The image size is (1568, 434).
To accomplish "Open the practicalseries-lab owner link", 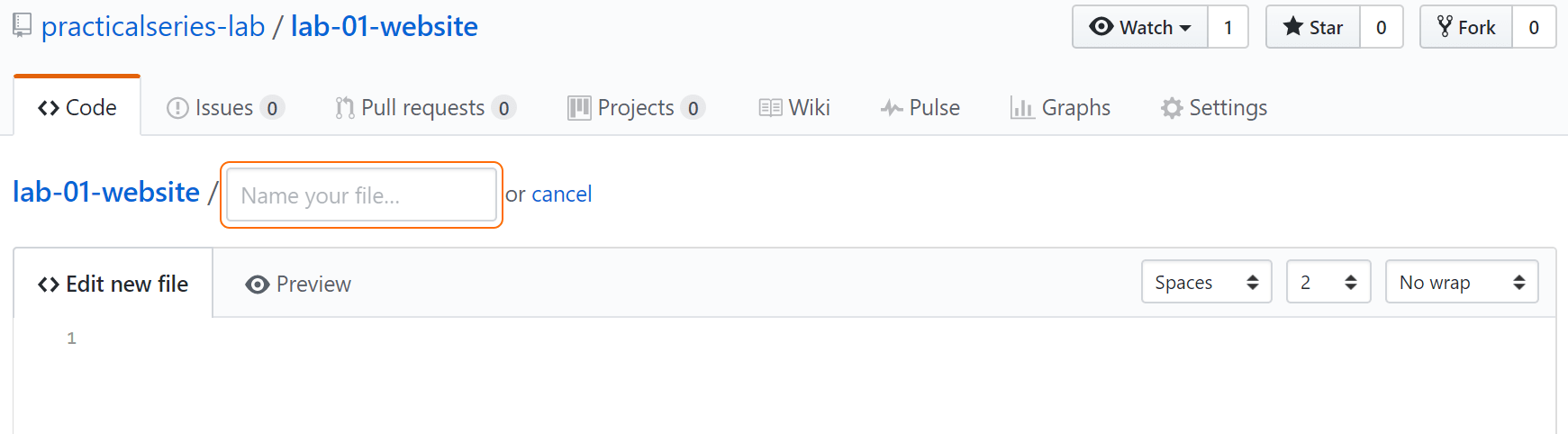I will click(153, 26).
